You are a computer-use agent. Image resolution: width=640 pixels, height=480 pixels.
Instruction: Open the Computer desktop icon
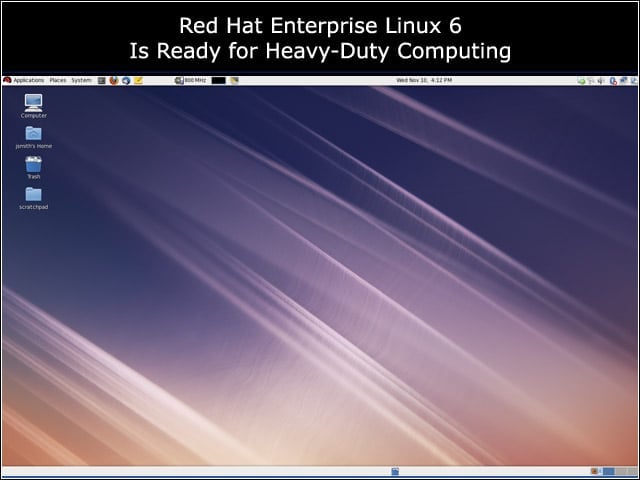pos(33,106)
